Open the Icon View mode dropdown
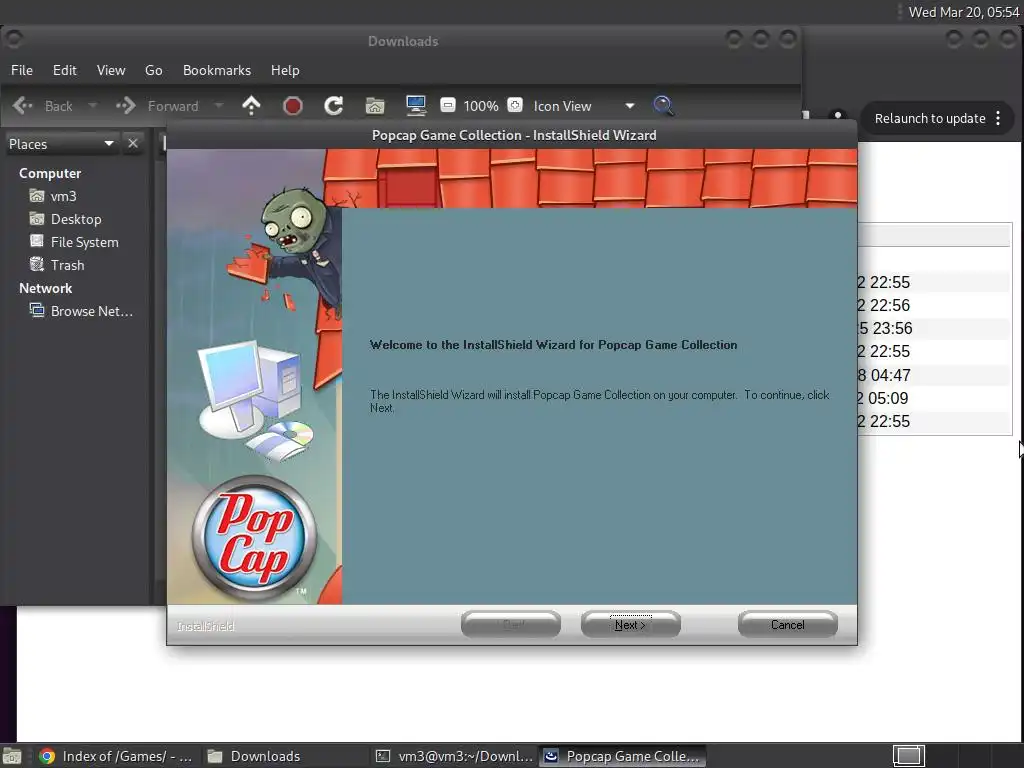 [584, 106]
